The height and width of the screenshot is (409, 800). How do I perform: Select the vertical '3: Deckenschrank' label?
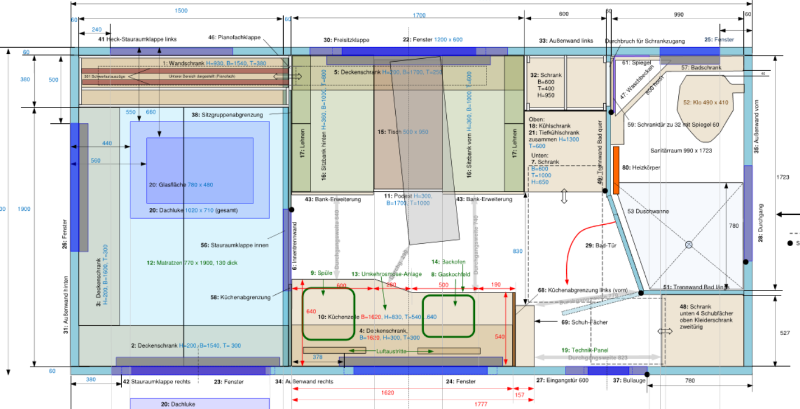[102, 274]
